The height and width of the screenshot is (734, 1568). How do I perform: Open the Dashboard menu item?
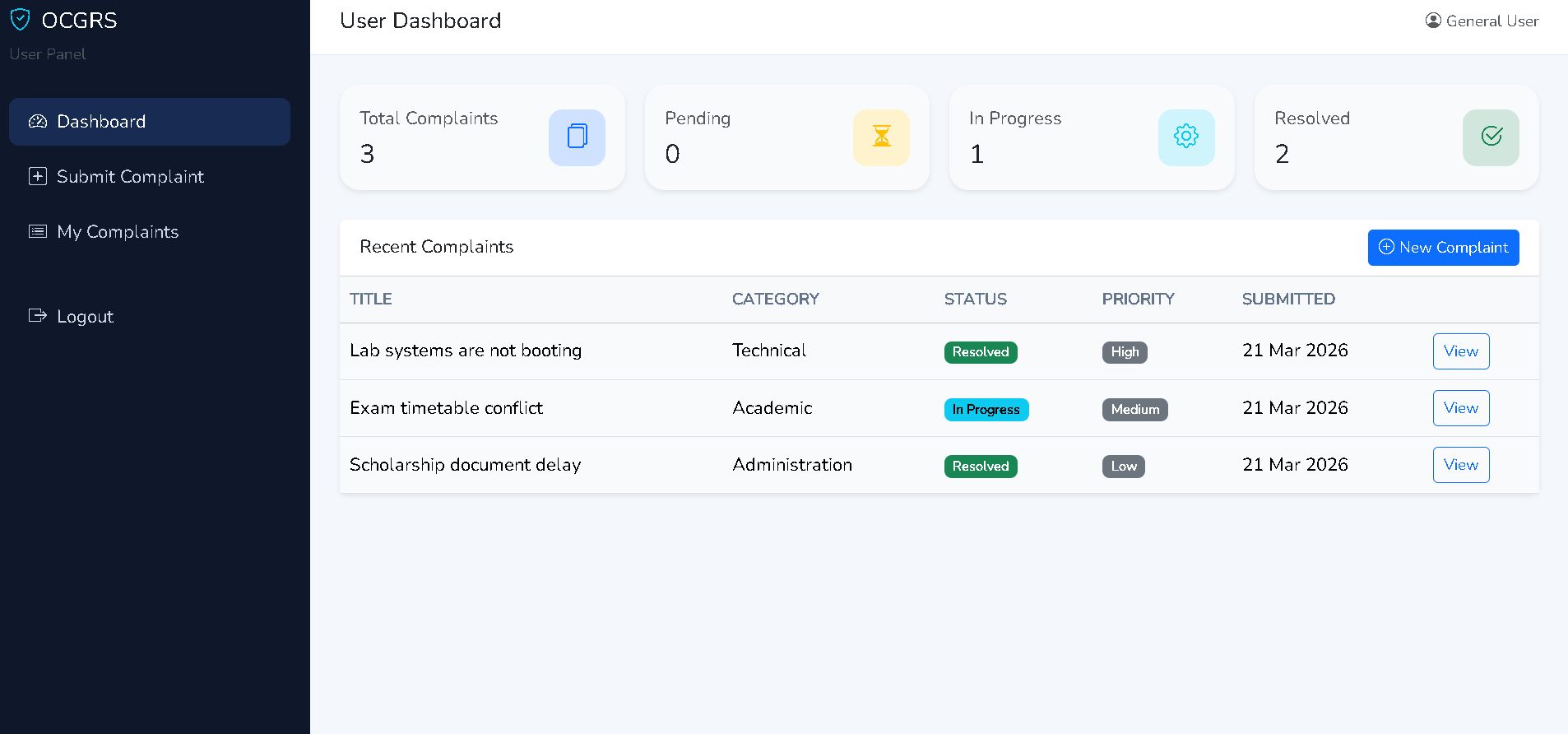(150, 122)
